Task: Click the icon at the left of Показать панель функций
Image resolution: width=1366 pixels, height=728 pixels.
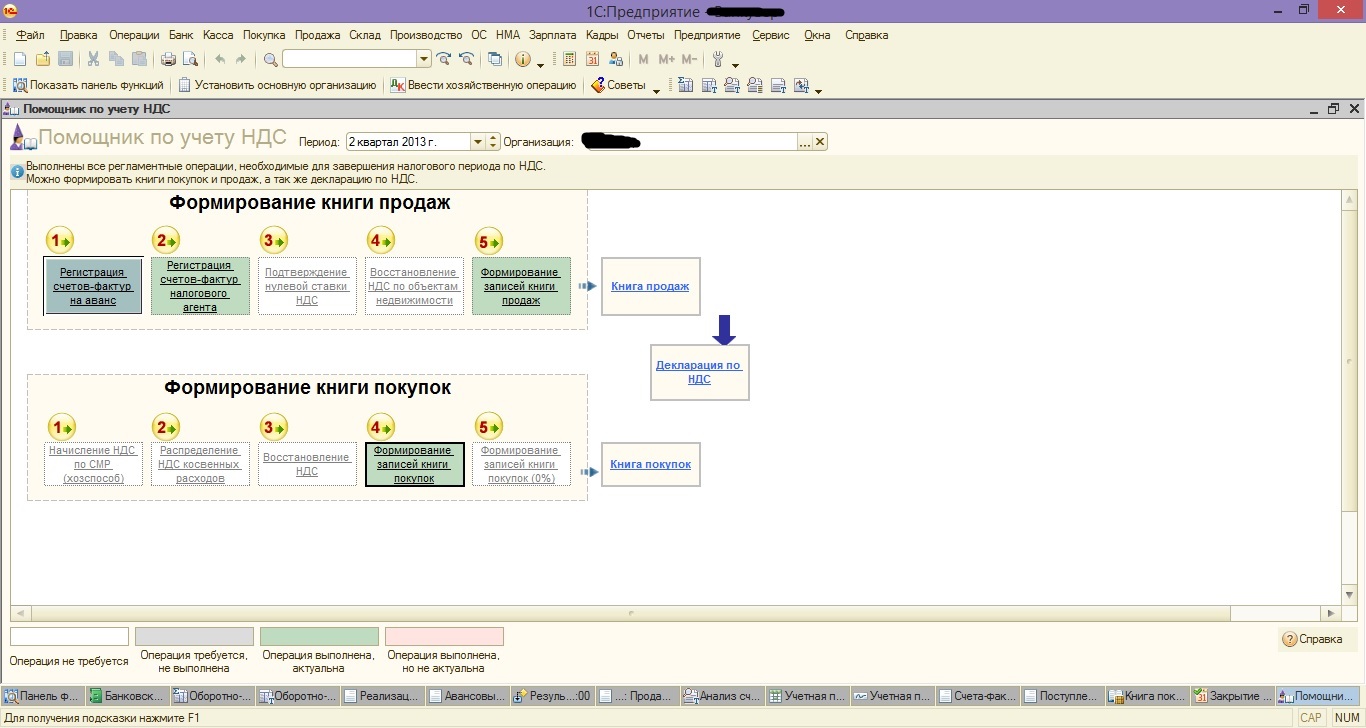Action: 19,85
